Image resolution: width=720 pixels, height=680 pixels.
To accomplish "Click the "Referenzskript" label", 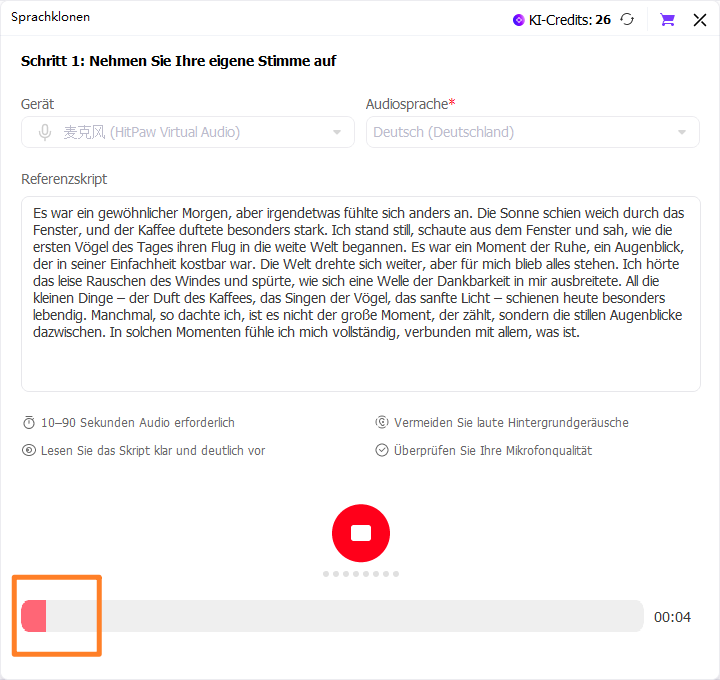I will [64, 179].
